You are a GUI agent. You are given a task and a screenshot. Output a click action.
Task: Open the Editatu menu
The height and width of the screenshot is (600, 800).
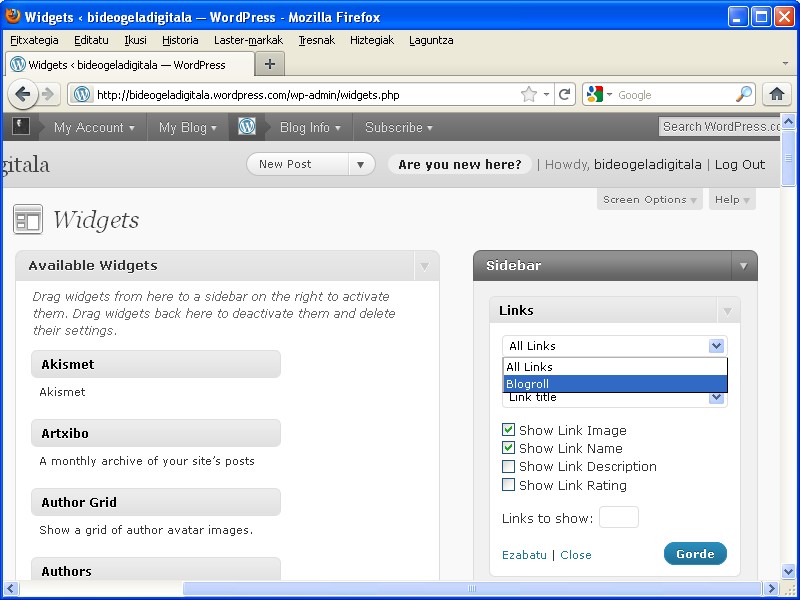click(91, 40)
